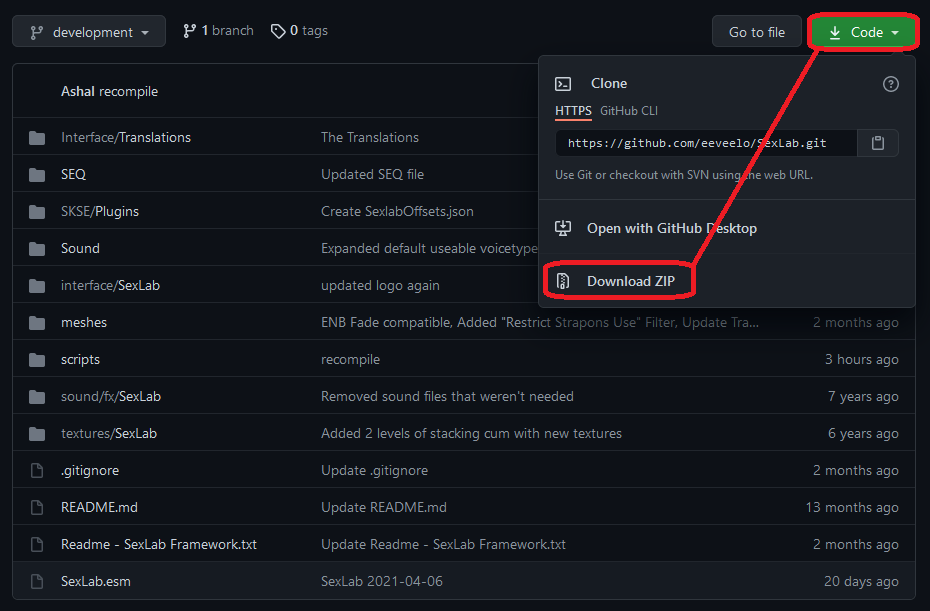The height and width of the screenshot is (611, 930).
Task: Click the folder icon for meshes
Action: click(x=37, y=323)
